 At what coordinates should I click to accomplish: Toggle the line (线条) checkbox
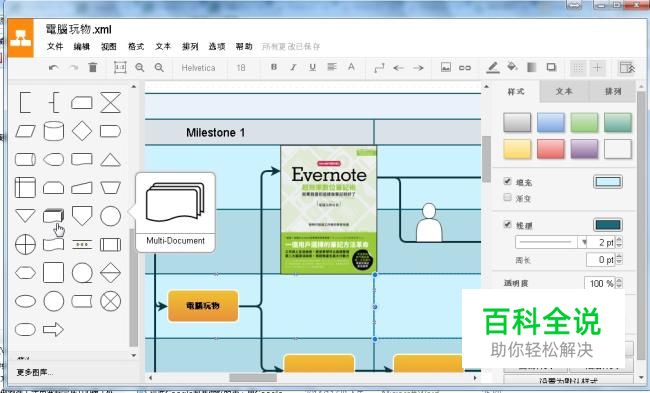(x=507, y=224)
